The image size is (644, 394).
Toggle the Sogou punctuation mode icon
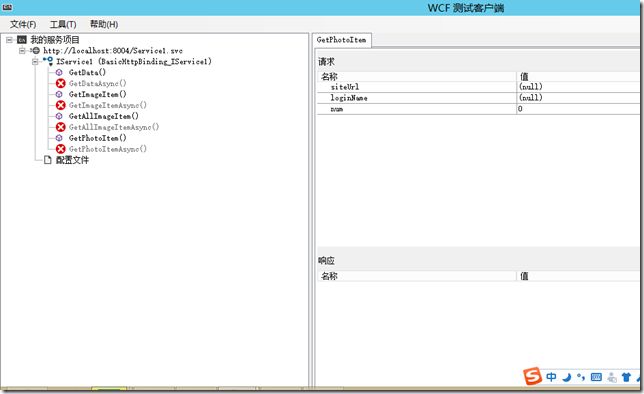coord(581,377)
